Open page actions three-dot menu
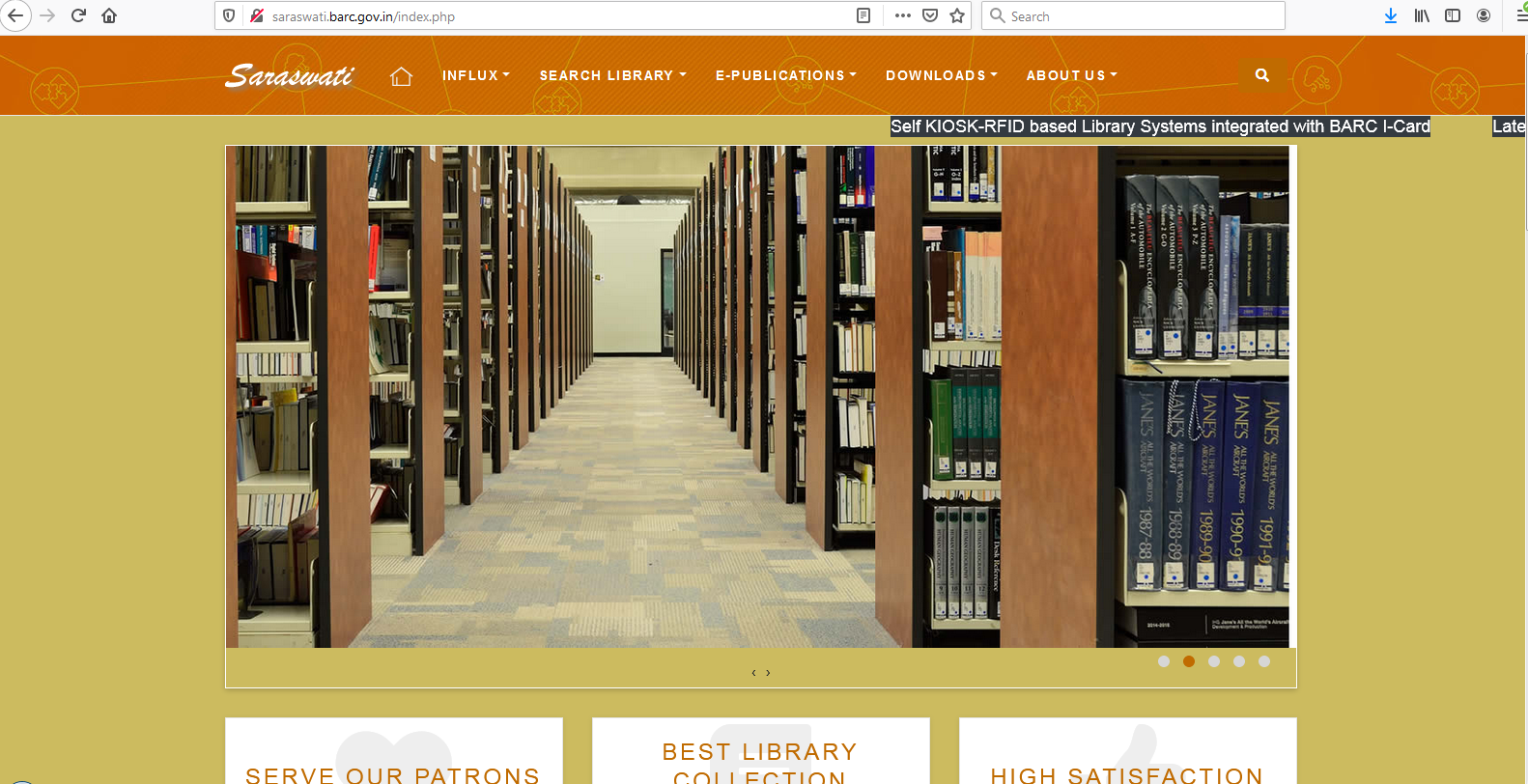1528x784 pixels. click(x=903, y=15)
